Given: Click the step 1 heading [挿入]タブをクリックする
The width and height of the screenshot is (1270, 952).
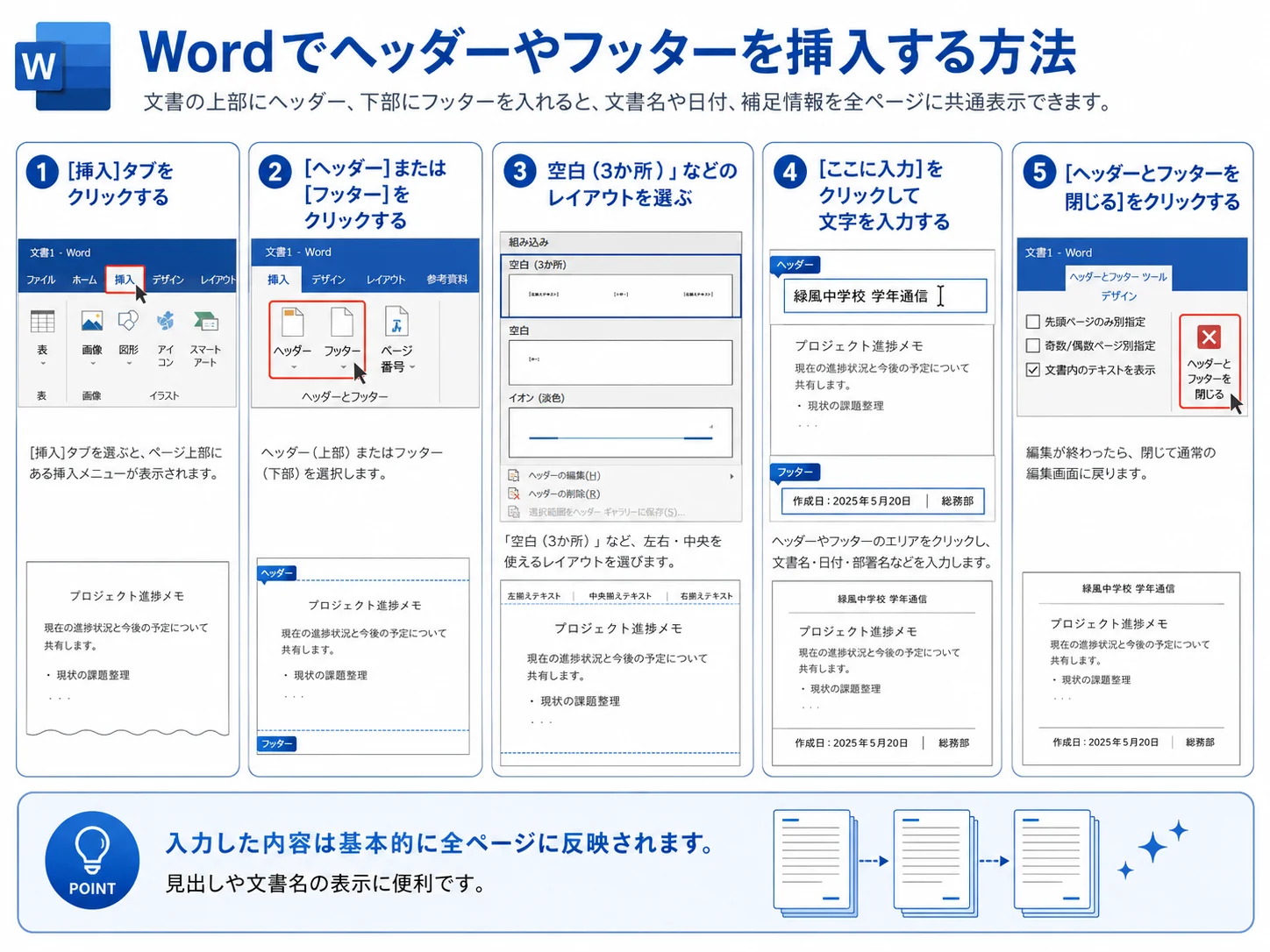Looking at the screenshot, I should tap(120, 184).
